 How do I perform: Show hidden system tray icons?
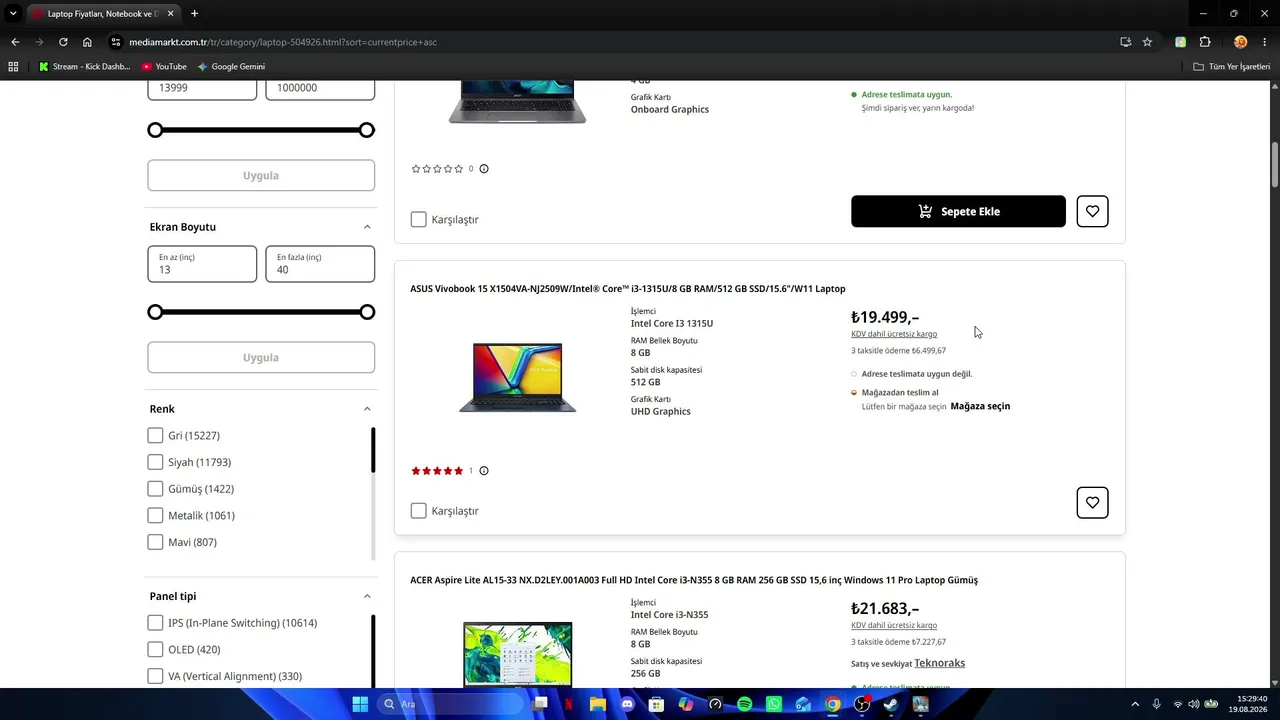click(x=1137, y=704)
